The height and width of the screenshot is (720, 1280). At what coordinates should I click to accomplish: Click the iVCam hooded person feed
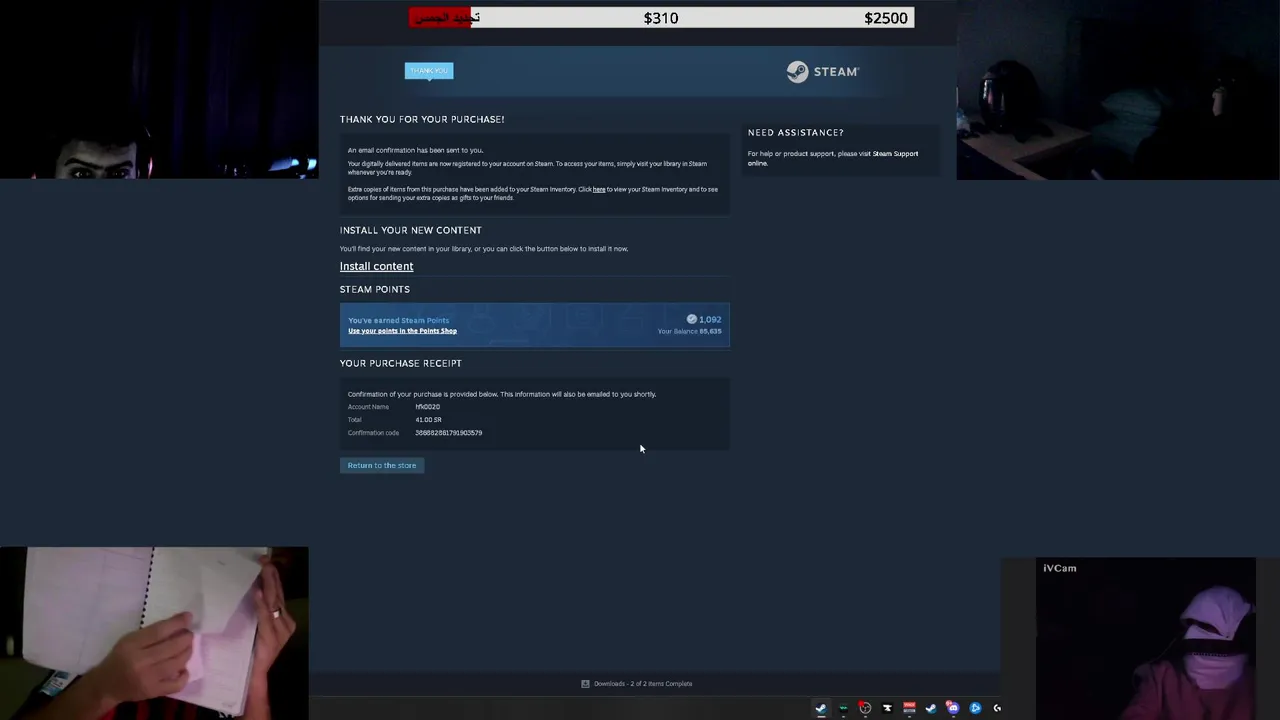point(1145,639)
